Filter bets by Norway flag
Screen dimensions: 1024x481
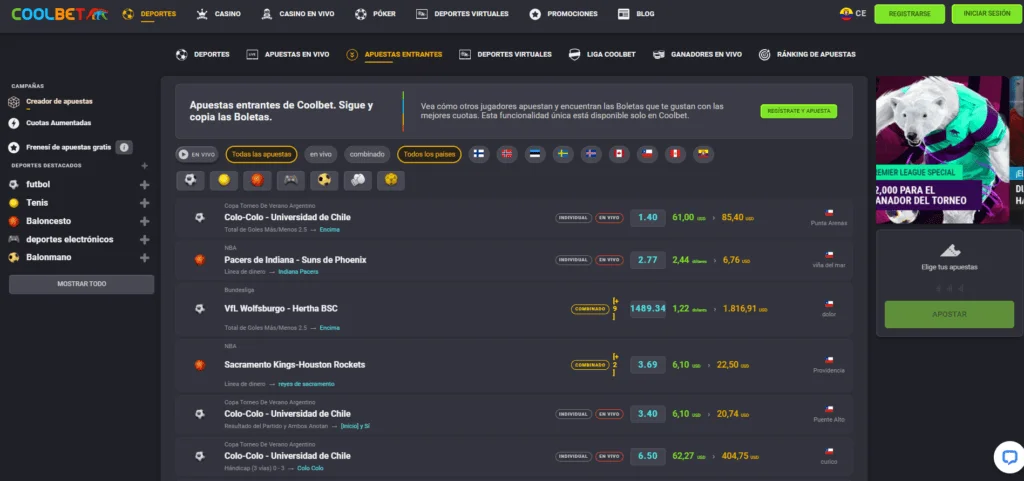coord(507,154)
